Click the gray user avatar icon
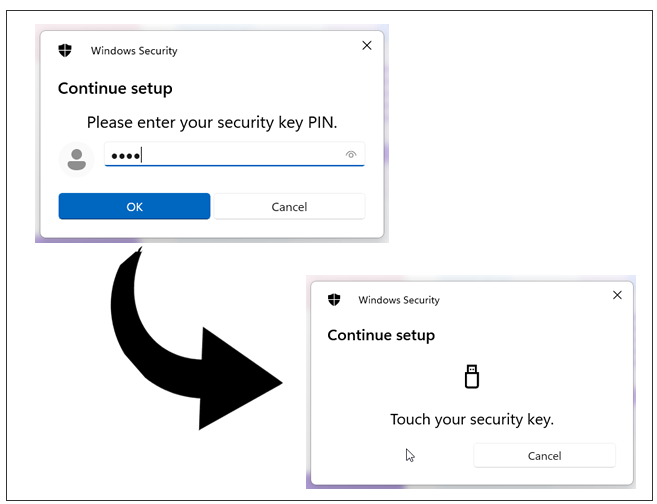657x504 pixels. coord(77,159)
